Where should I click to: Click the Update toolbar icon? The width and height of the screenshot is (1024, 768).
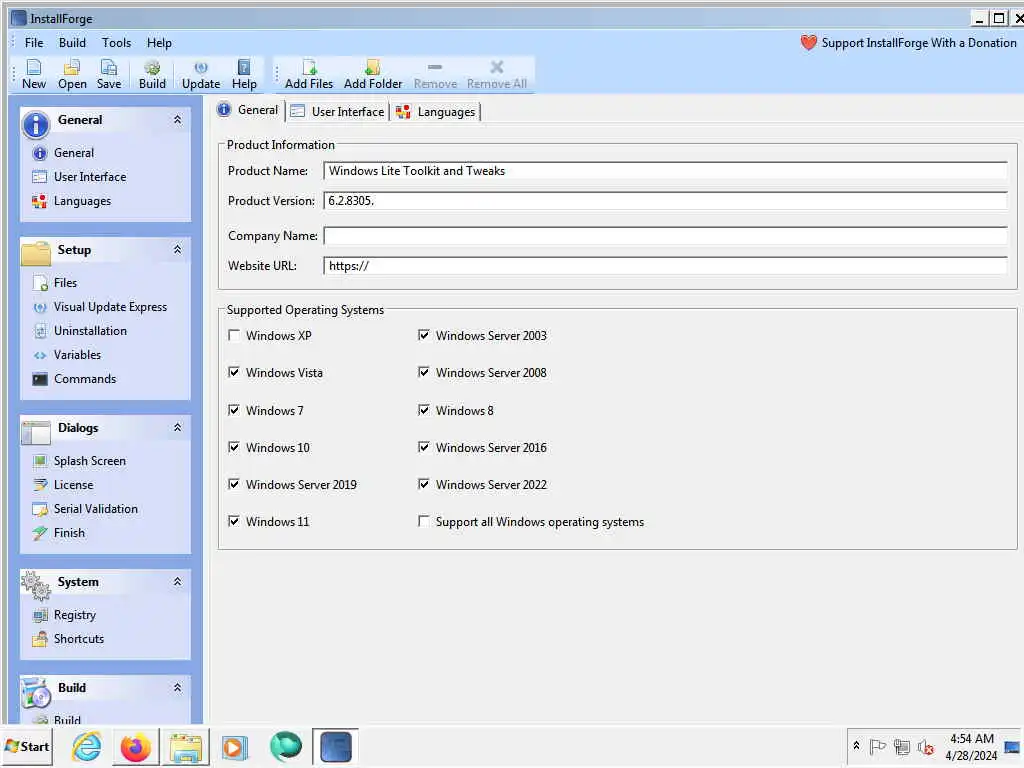click(x=201, y=74)
